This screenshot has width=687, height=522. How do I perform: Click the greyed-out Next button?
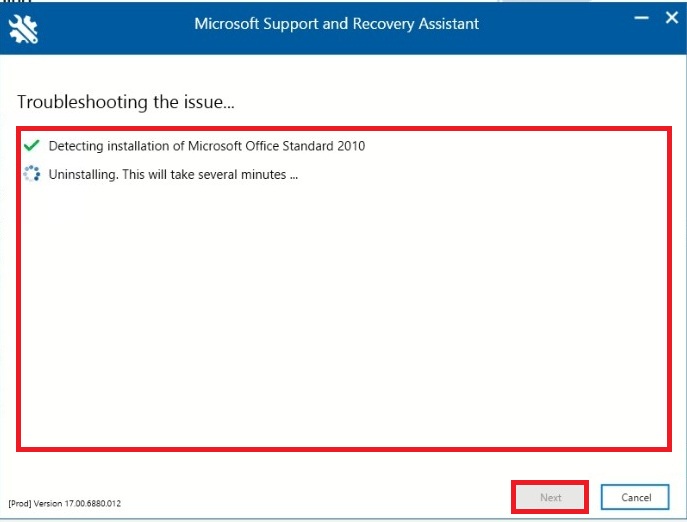click(550, 497)
